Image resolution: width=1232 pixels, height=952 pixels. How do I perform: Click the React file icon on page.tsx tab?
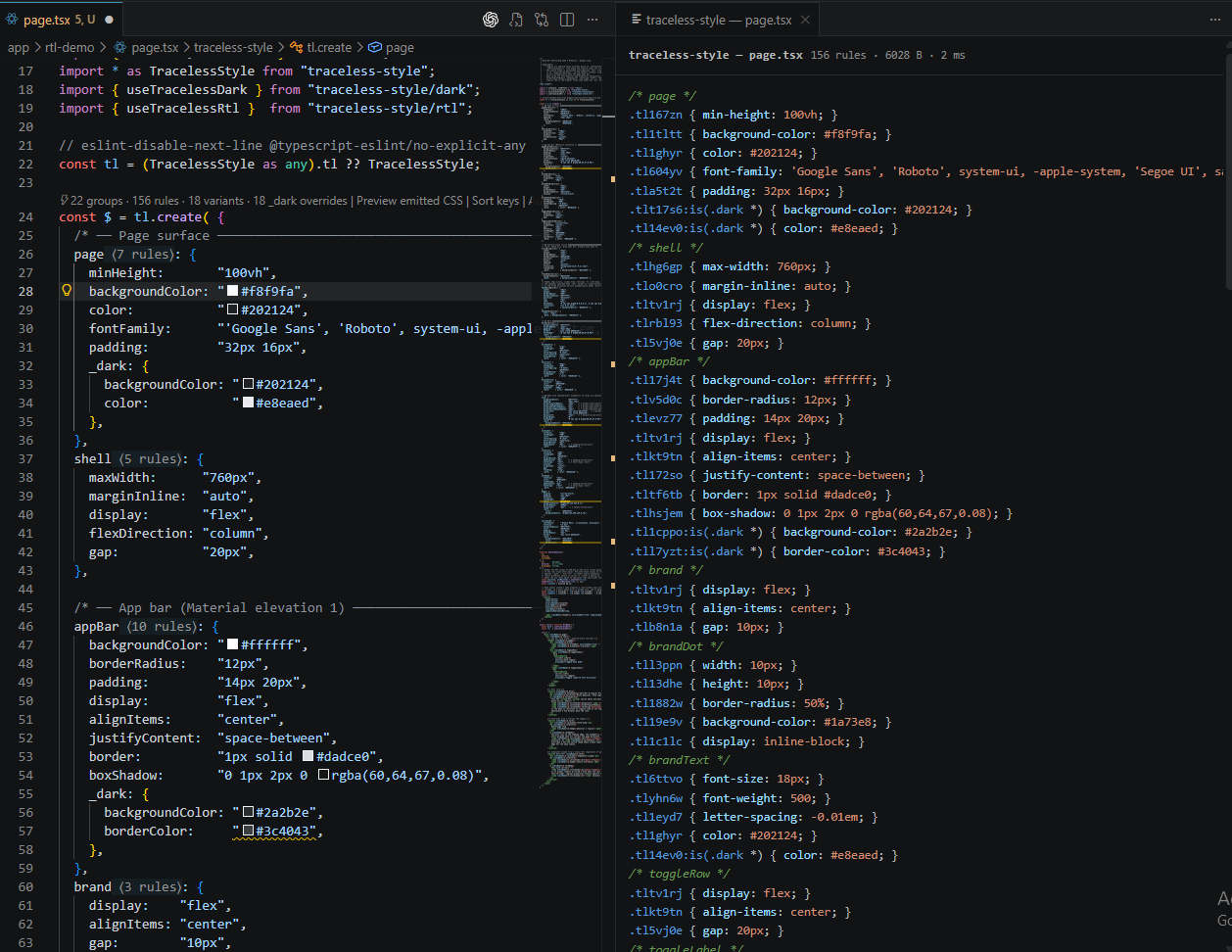12,20
